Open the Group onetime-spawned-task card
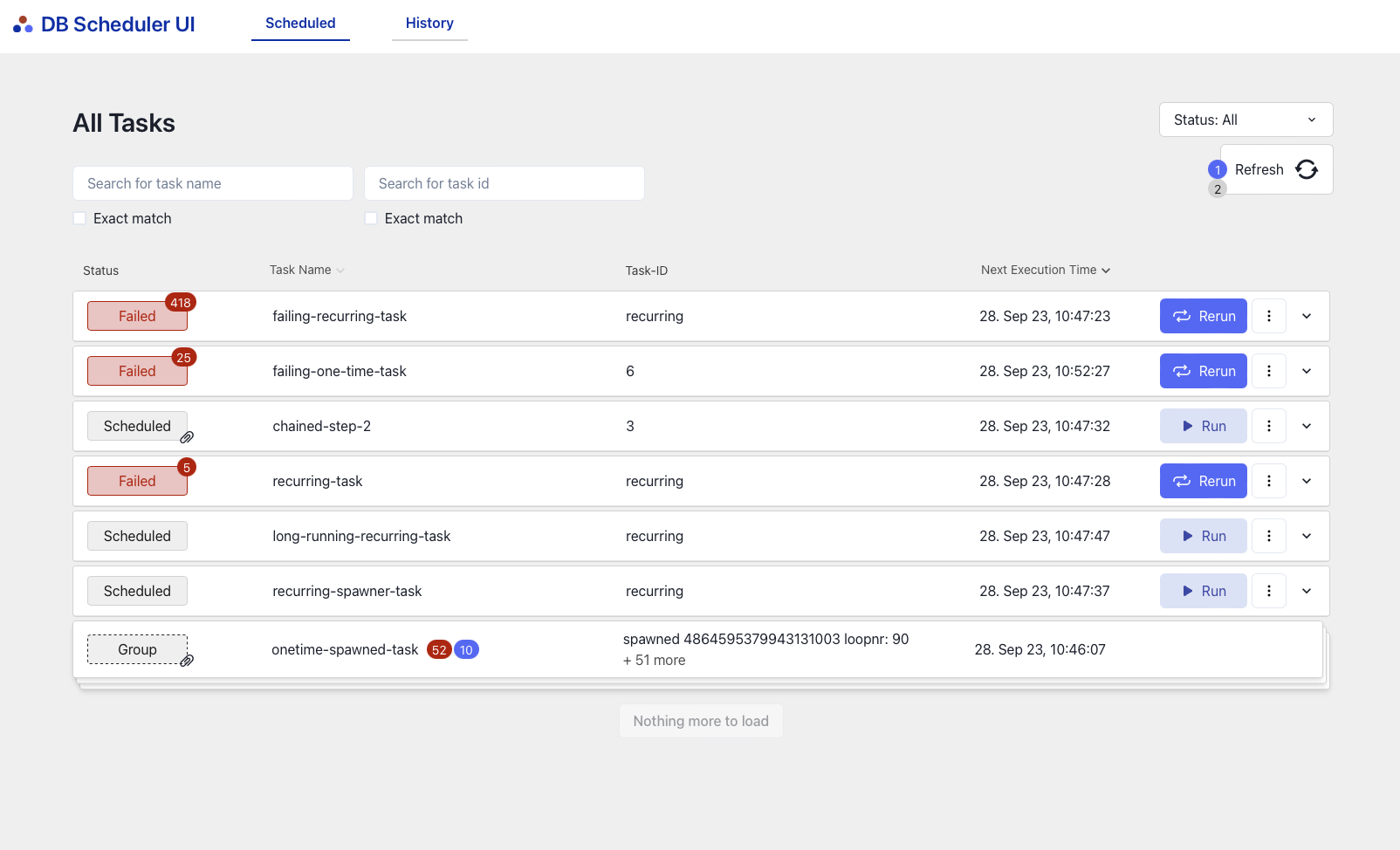Viewport: 1400px width, 850px height. click(698, 649)
